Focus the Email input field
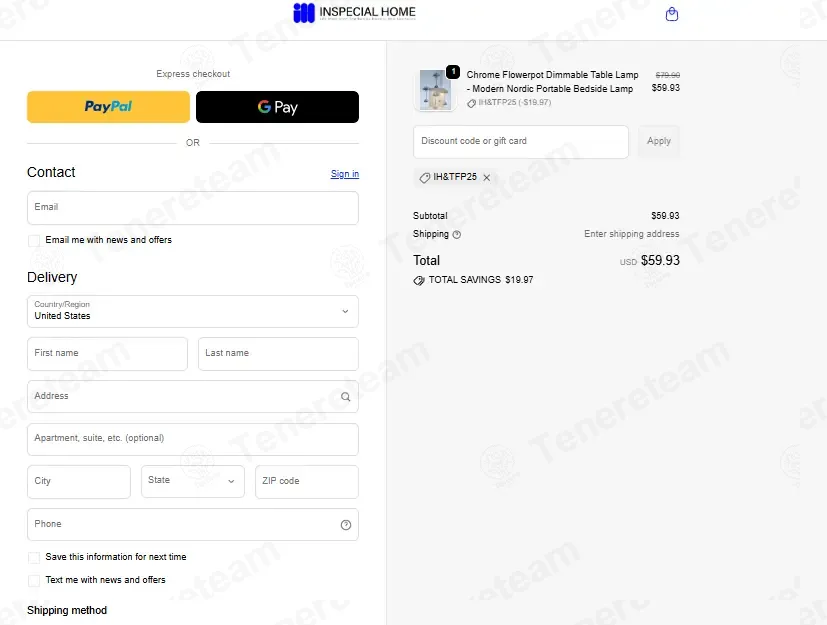 [x=193, y=208]
